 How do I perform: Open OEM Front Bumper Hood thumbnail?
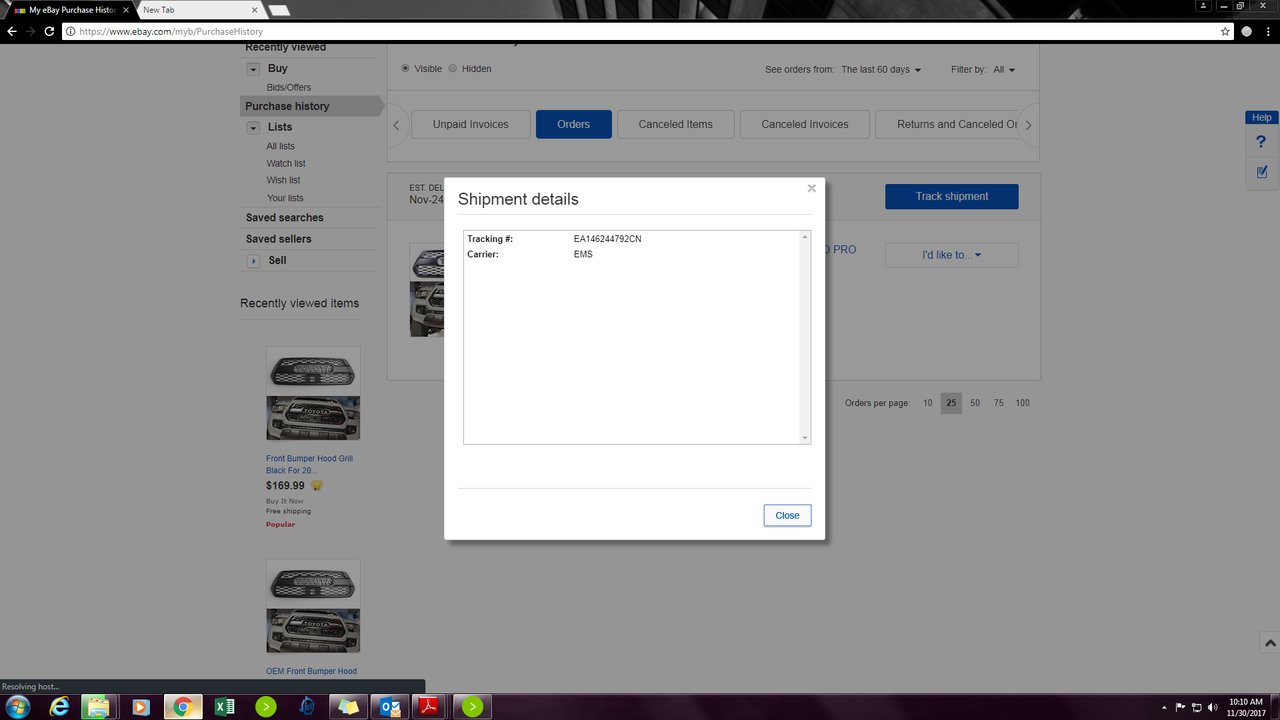(313, 606)
